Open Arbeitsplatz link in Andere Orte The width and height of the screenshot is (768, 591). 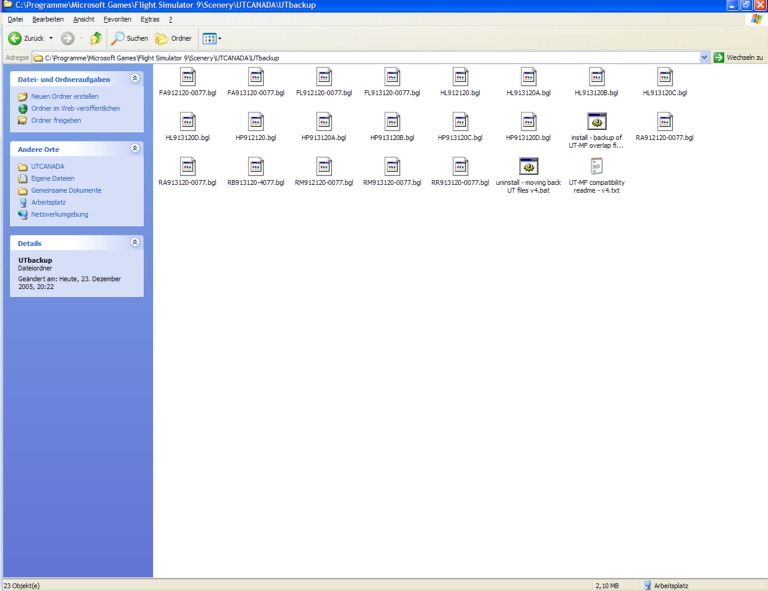pyautogui.click(x=48, y=202)
